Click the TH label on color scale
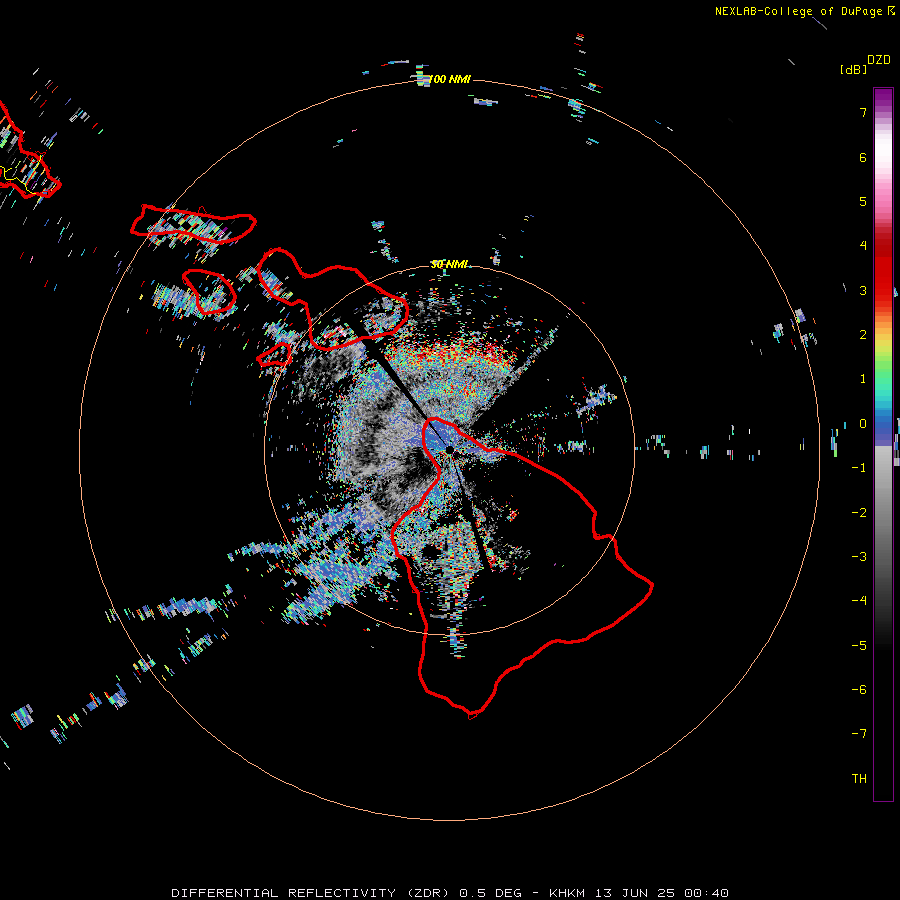This screenshot has height=900, width=900. (x=859, y=778)
